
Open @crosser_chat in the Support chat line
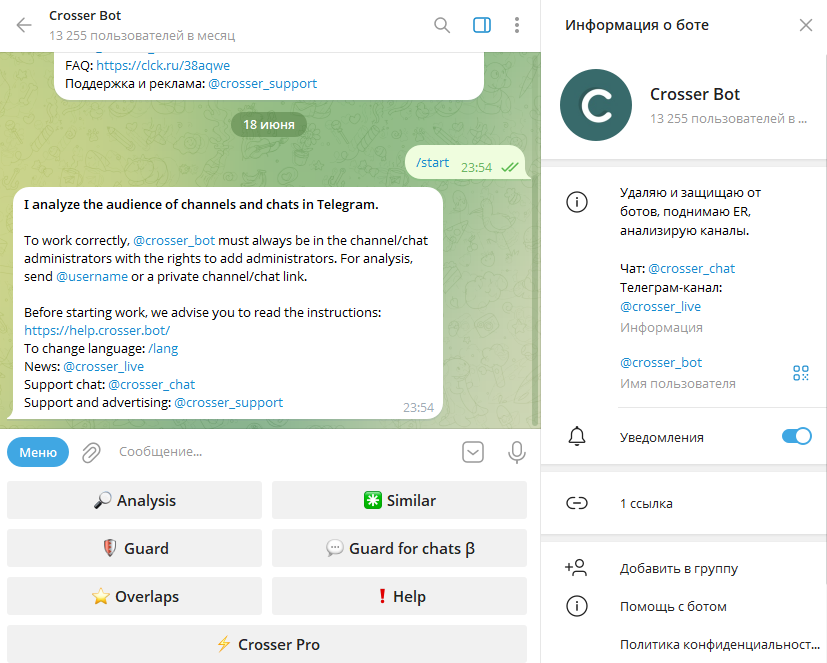coord(151,385)
